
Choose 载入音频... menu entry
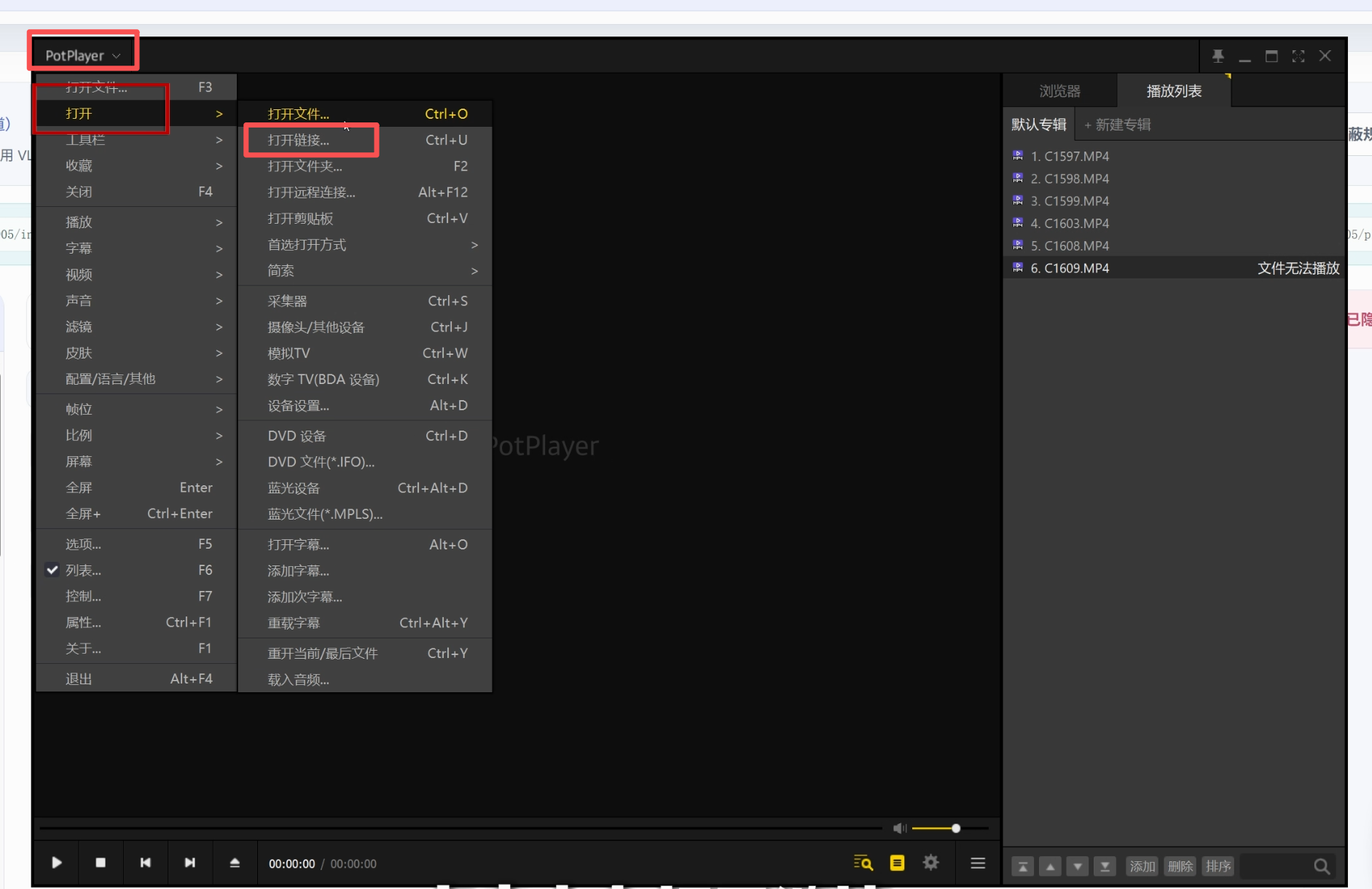point(364,680)
